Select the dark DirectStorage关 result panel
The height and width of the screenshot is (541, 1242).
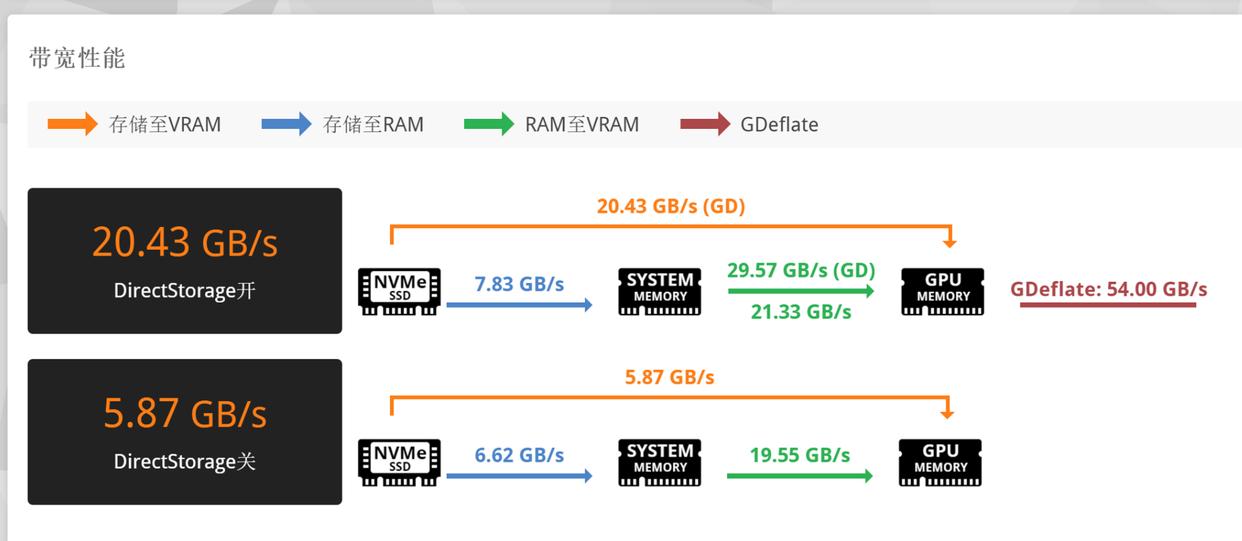pos(185,432)
